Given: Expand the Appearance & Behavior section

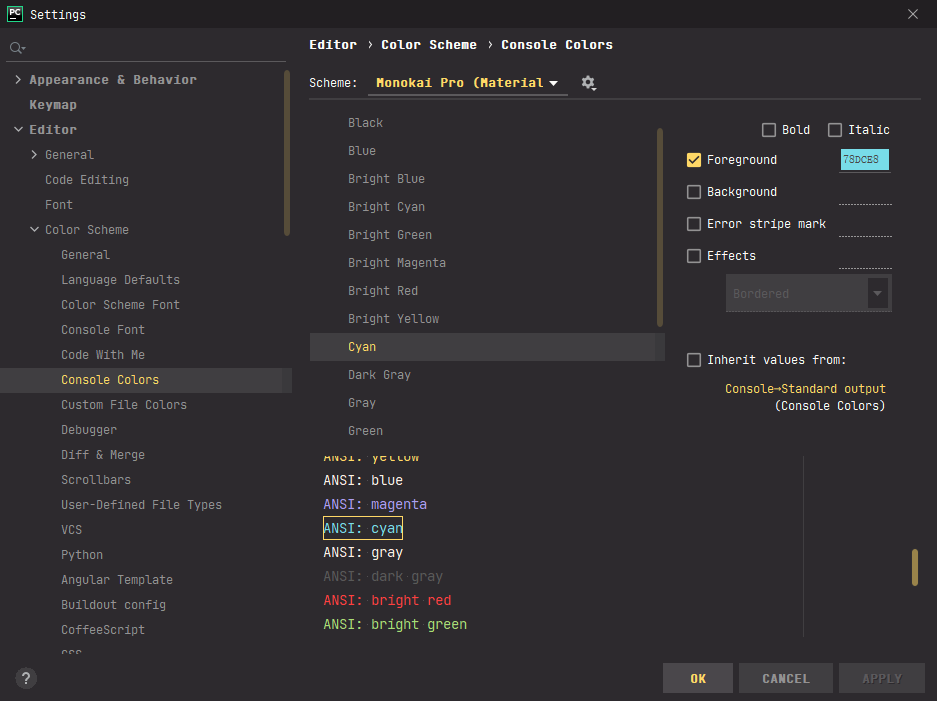Looking at the screenshot, I should pos(19,80).
